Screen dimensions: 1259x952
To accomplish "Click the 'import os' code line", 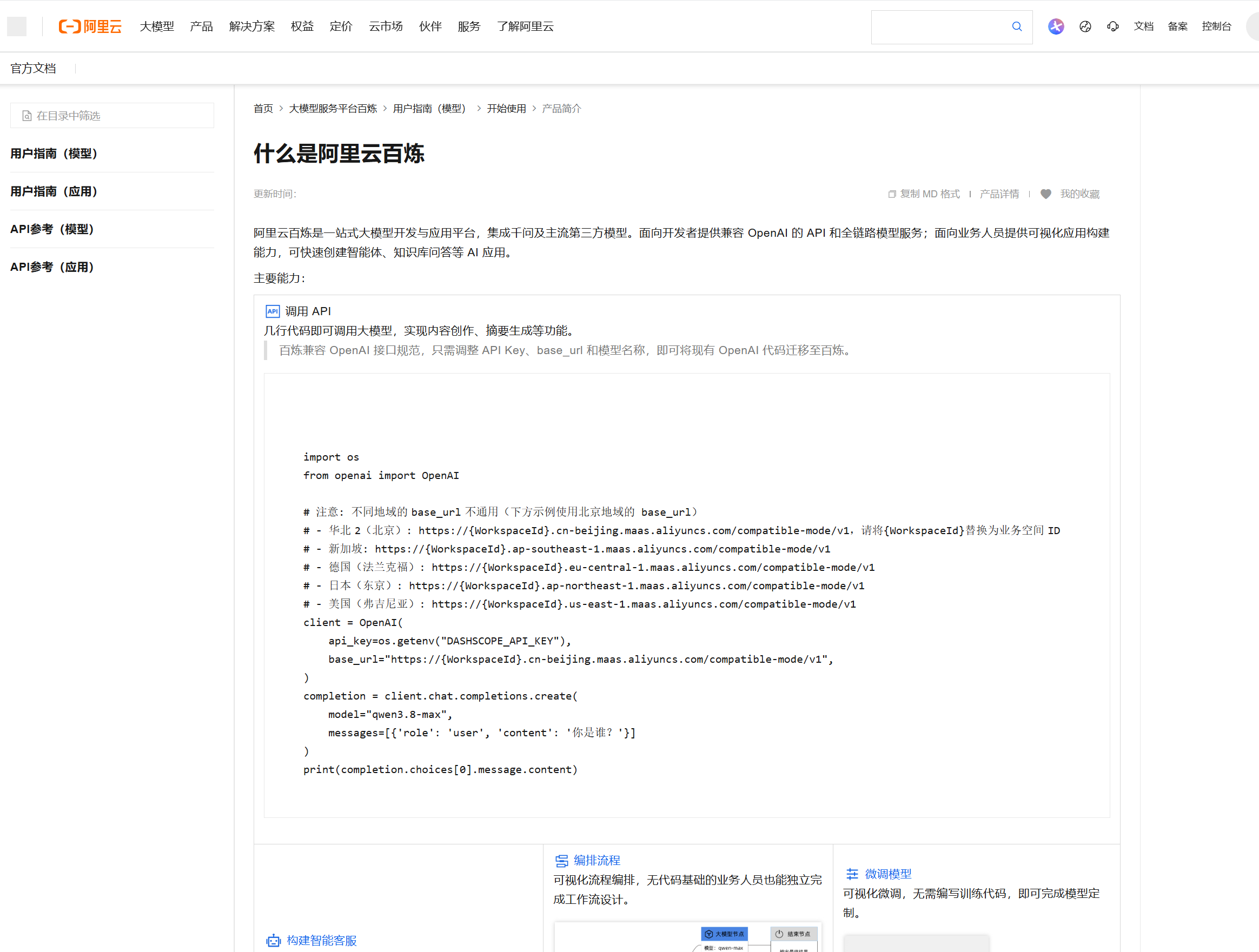I will [332, 457].
